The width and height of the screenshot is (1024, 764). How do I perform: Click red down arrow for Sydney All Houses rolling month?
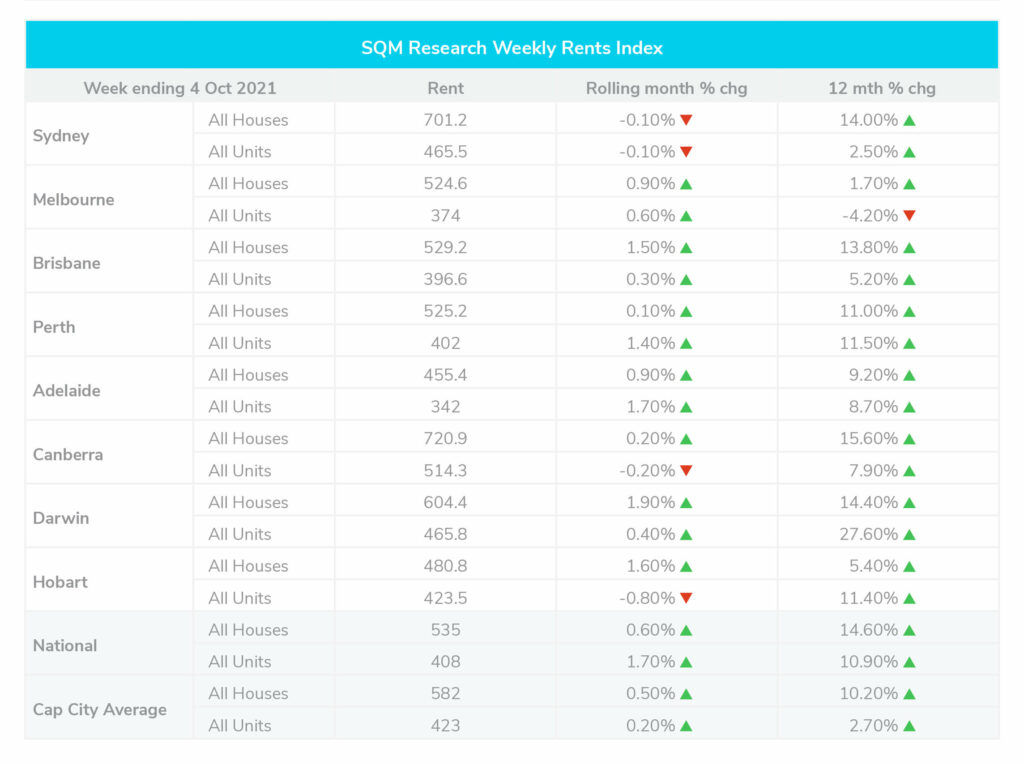point(686,120)
